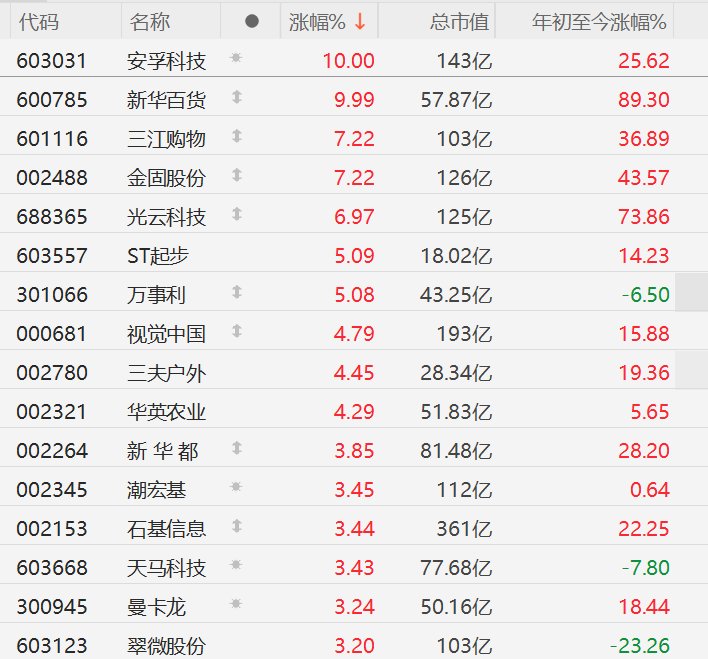Click the up-down arrow icon beside 万事利

tap(237, 293)
